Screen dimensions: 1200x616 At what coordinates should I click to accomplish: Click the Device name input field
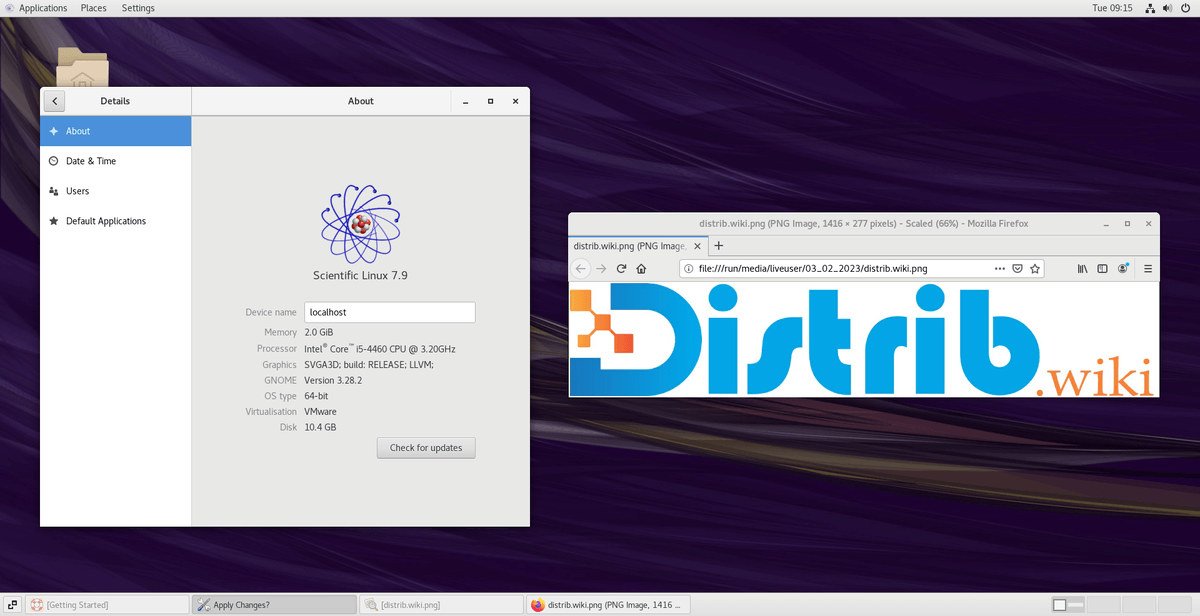pos(390,312)
